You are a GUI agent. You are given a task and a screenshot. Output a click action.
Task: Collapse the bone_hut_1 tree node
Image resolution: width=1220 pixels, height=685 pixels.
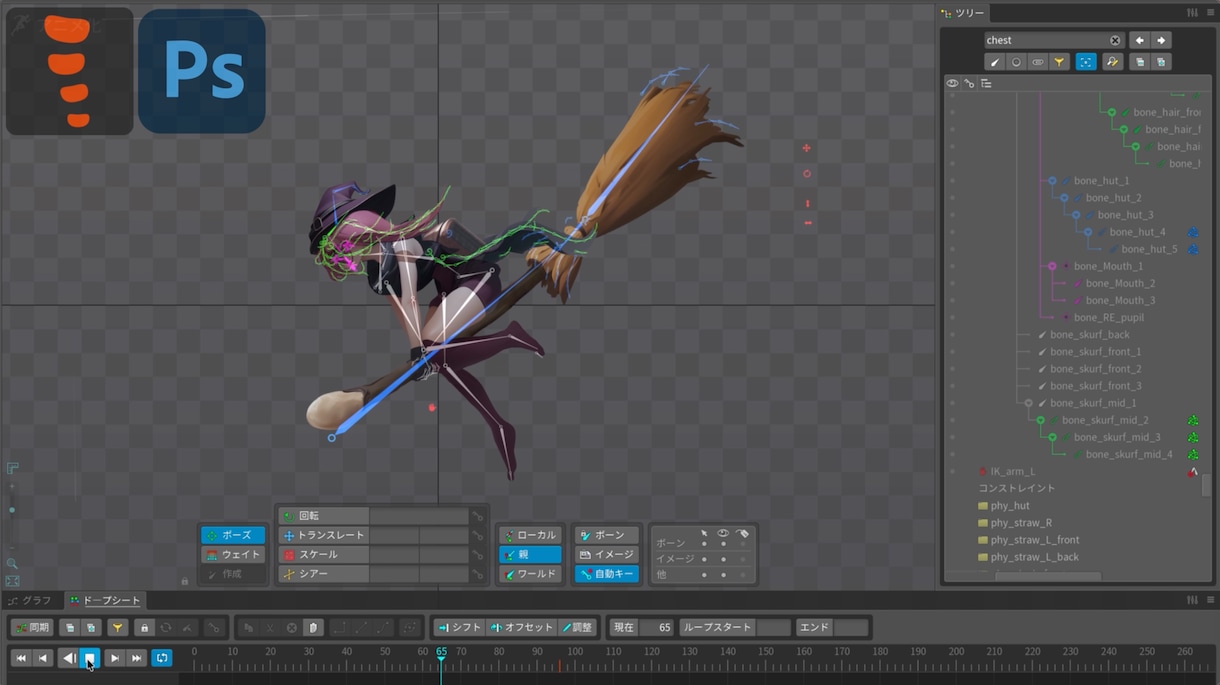1052,181
